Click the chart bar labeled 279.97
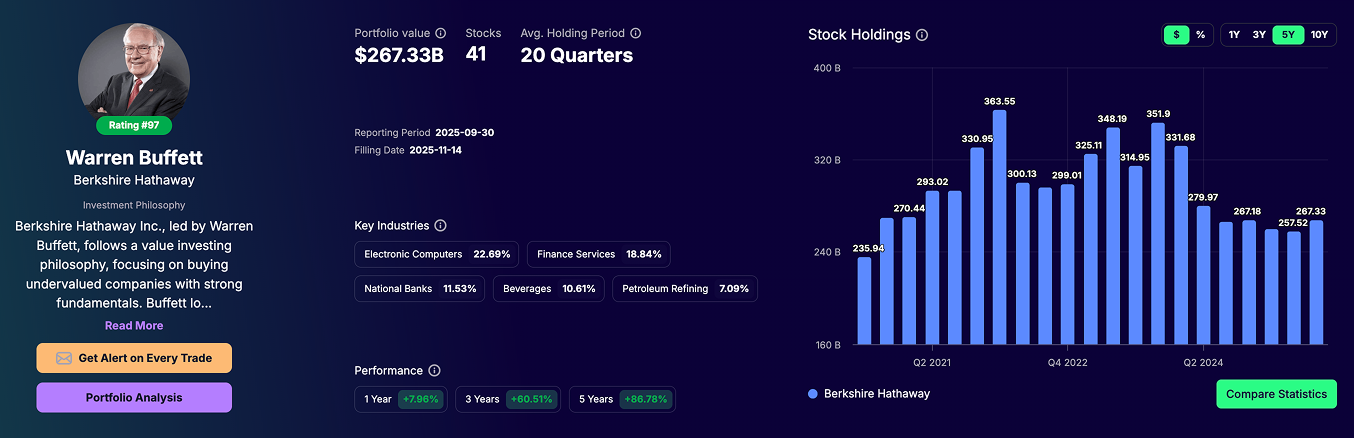 pos(1203,275)
